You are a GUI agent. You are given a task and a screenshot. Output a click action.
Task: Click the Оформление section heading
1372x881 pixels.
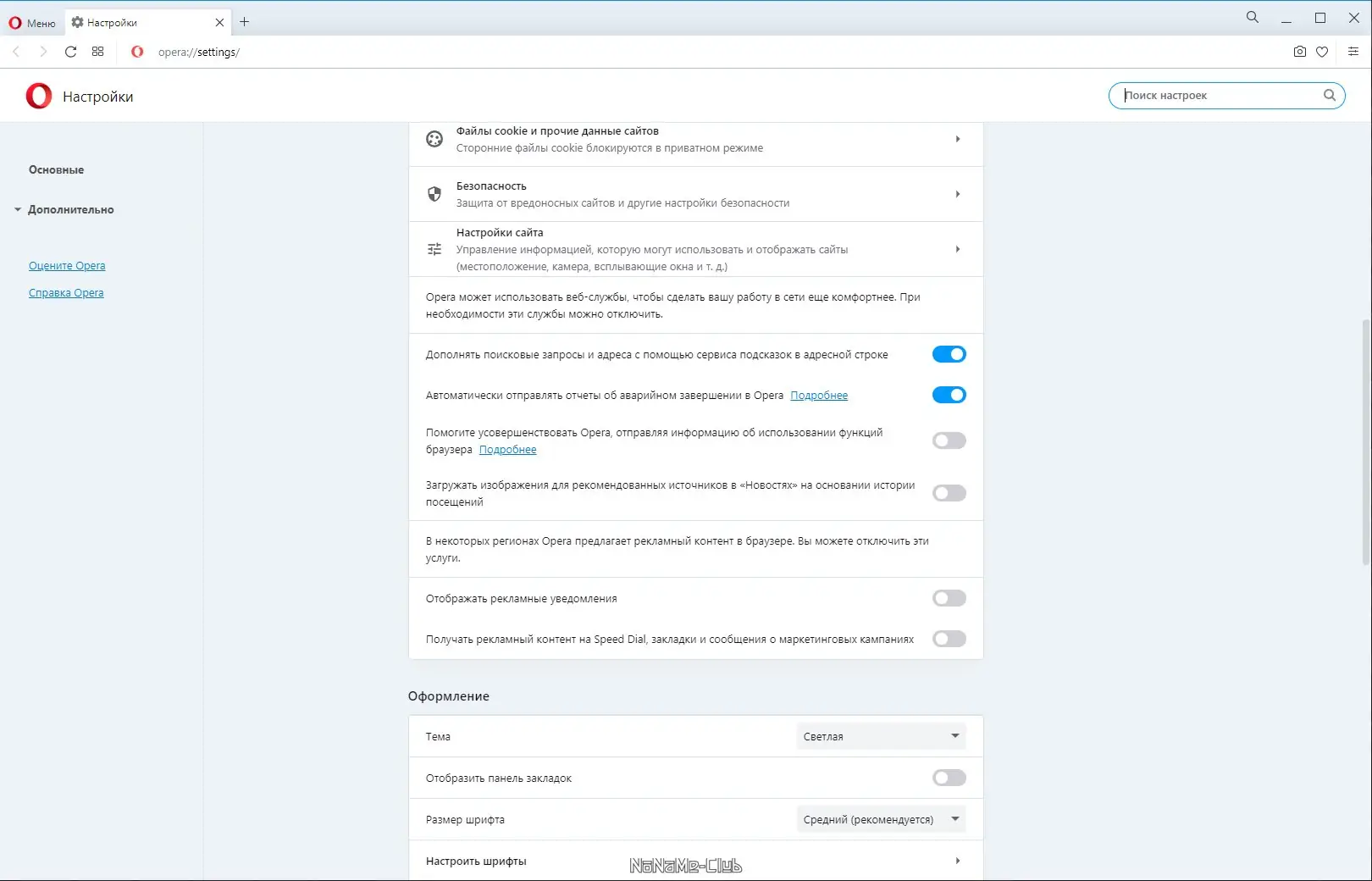tap(449, 696)
